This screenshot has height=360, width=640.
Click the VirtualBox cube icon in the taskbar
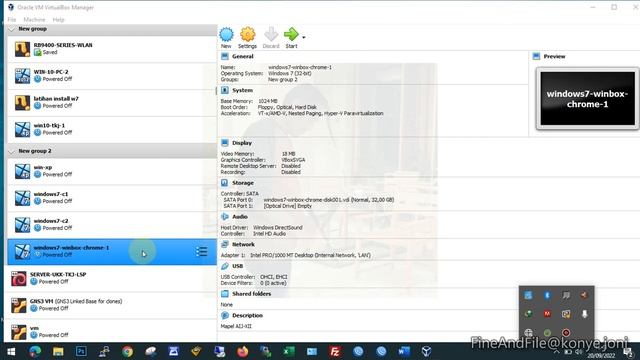click(427, 351)
